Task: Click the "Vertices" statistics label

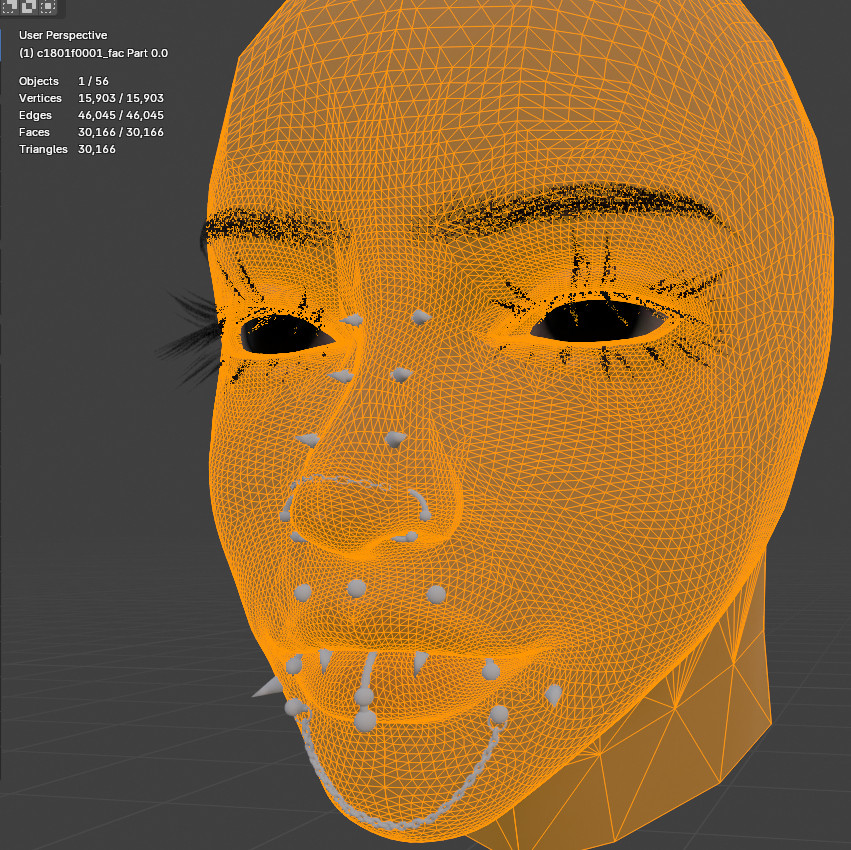Action: pyautogui.click(x=40, y=98)
